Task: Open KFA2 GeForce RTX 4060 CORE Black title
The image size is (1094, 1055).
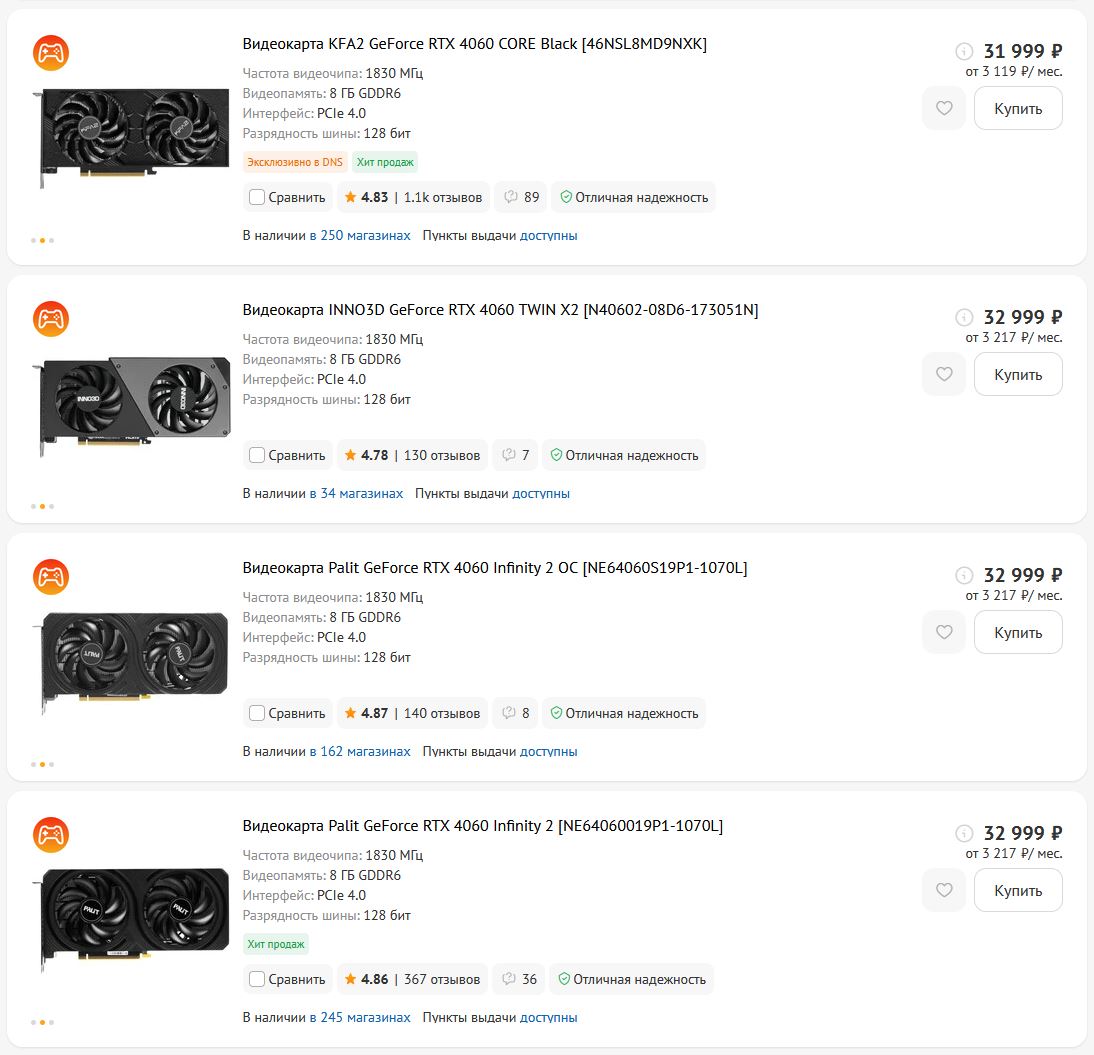Action: click(474, 44)
